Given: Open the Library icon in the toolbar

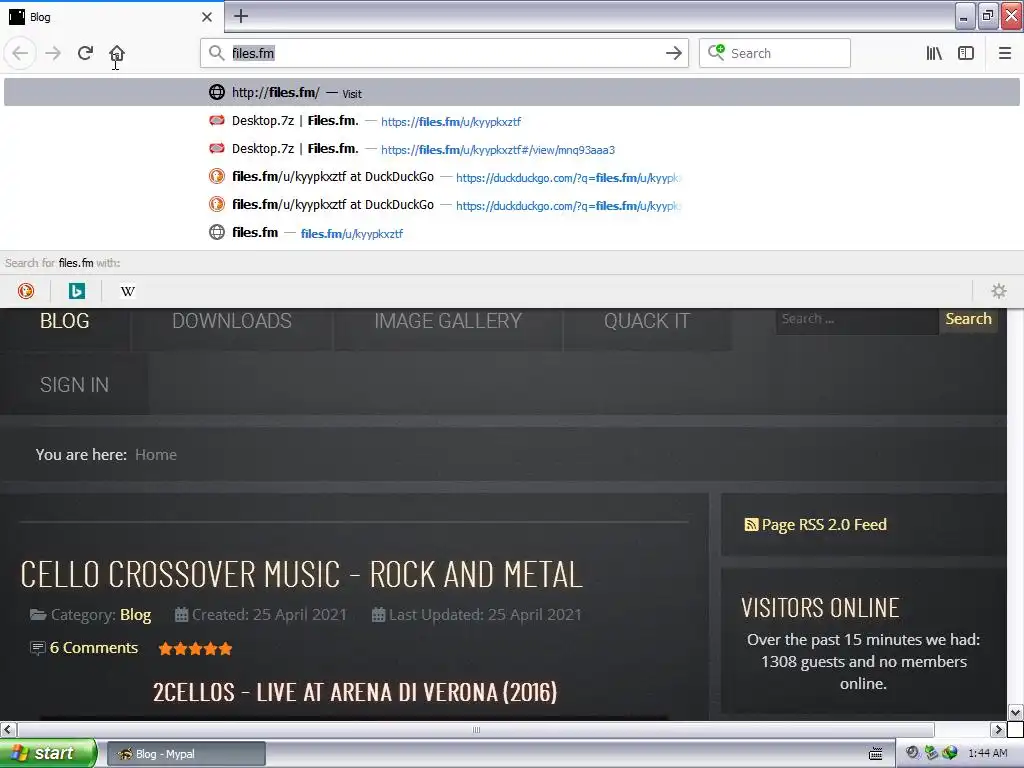Looking at the screenshot, I should pyautogui.click(x=934, y=53).
